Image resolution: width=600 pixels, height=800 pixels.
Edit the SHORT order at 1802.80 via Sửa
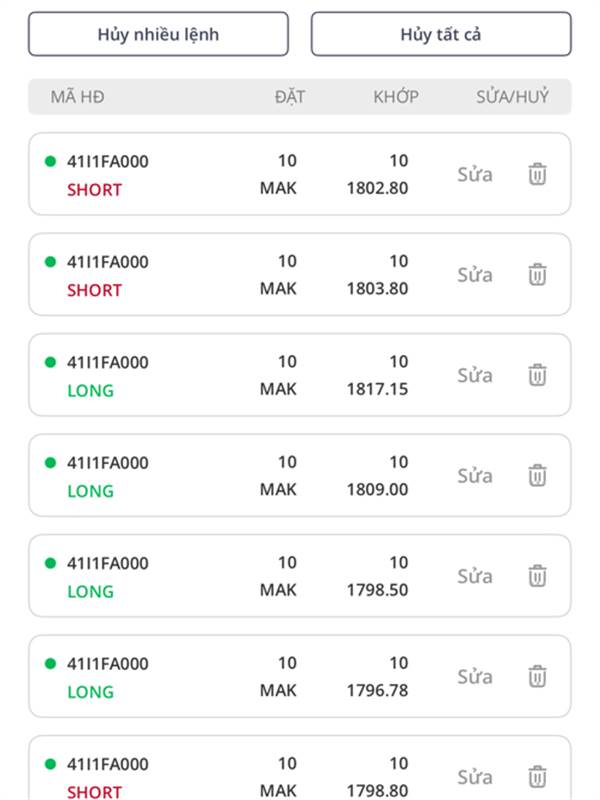(x=475, y=174)
